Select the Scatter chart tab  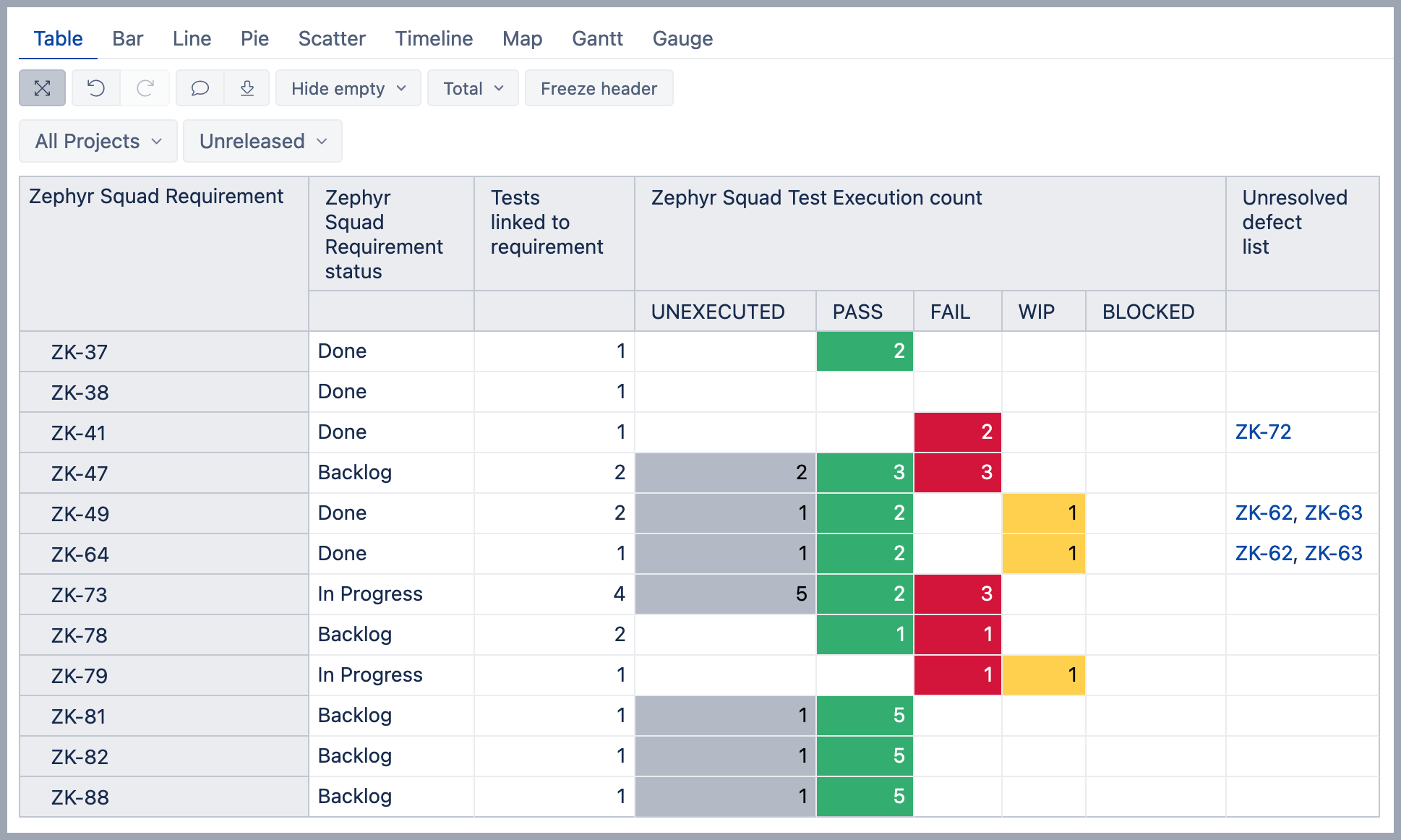click(330, 38)
